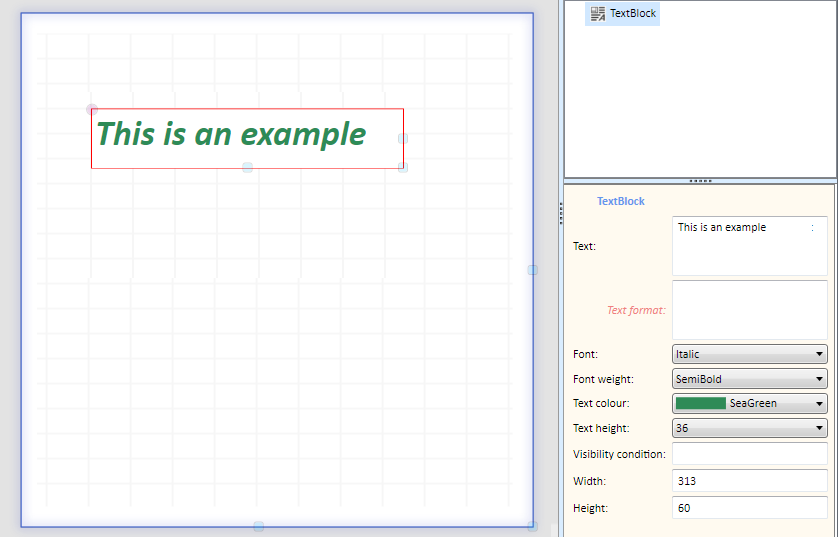Click the text block's top-left pink anchor handle

pos(92,110)
